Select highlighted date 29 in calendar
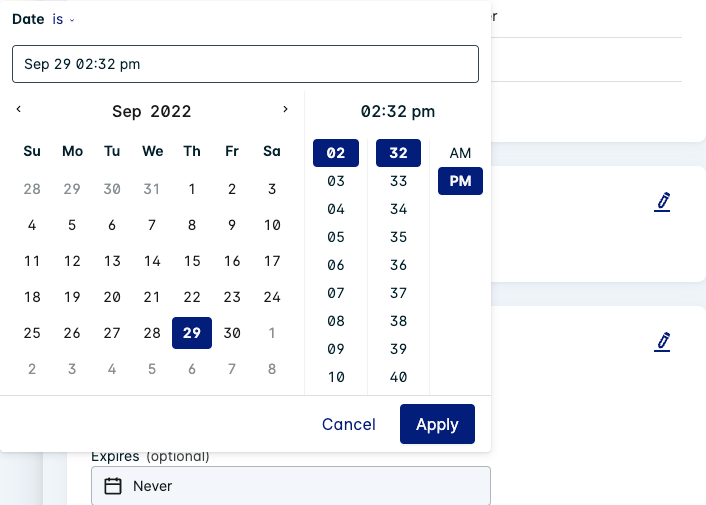The image size is (706, 505). pos(192,333)
